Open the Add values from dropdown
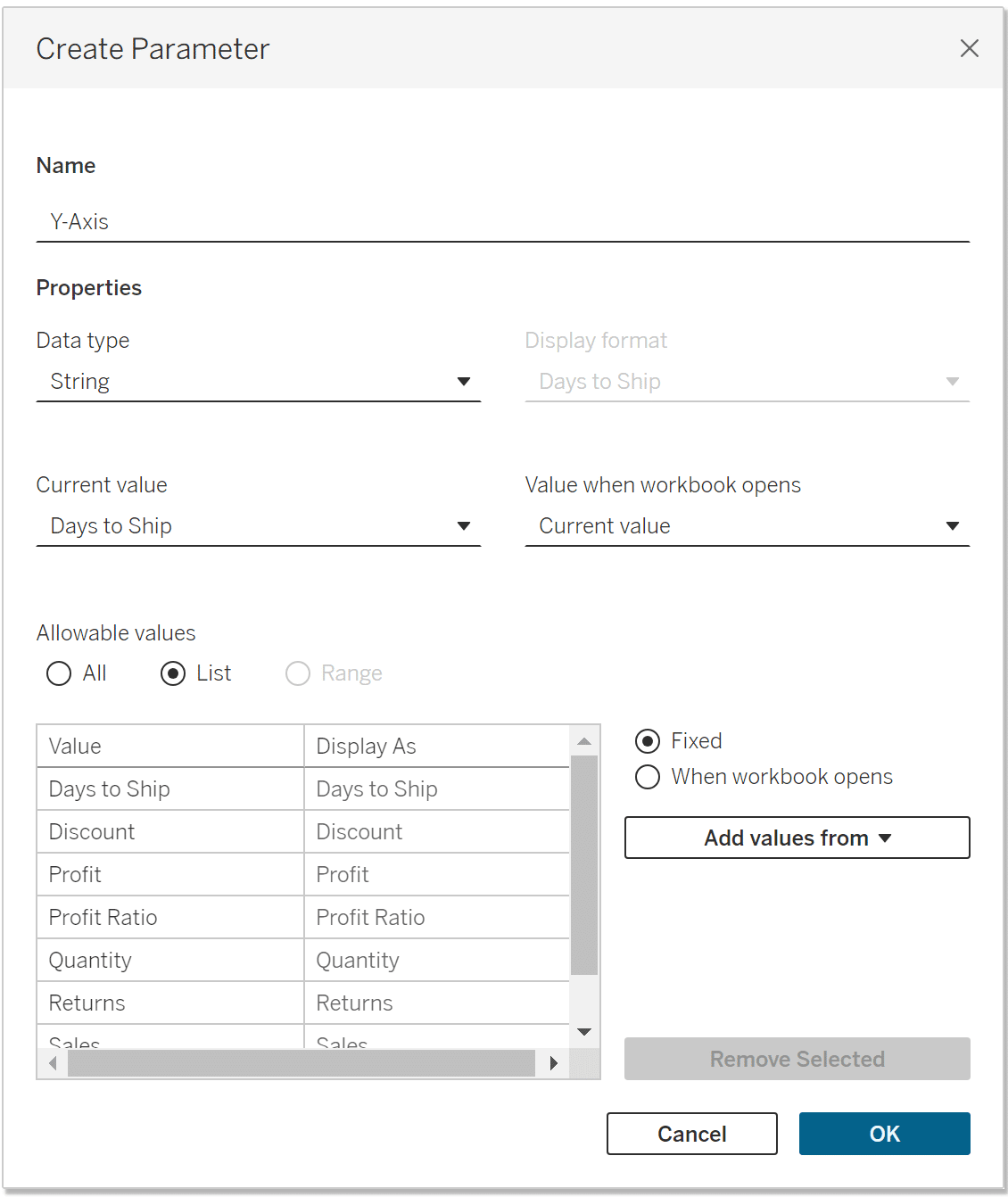Viewport: 1008px width, 1197px height. coord(797,838)
